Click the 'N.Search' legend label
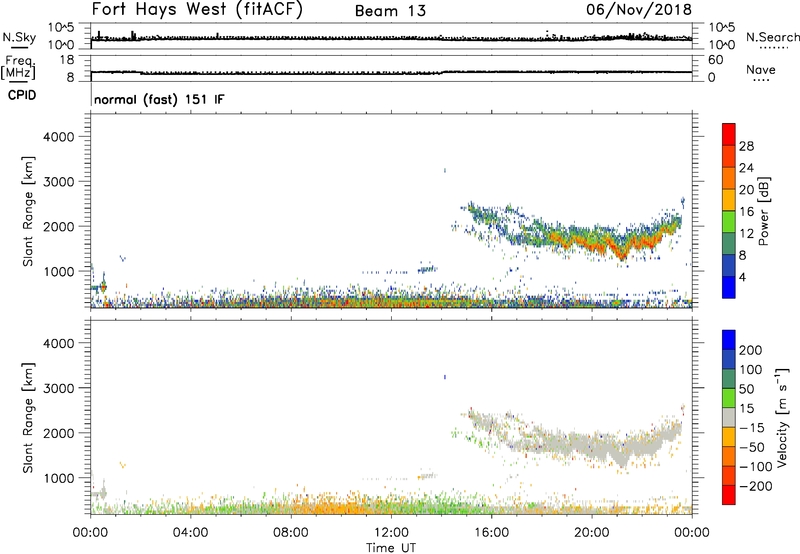 [x=772, y=37]
